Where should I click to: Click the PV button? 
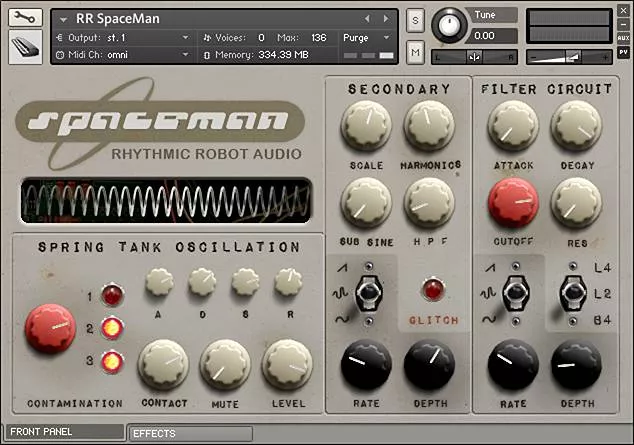pyautogui.click(x=623, y=52)
